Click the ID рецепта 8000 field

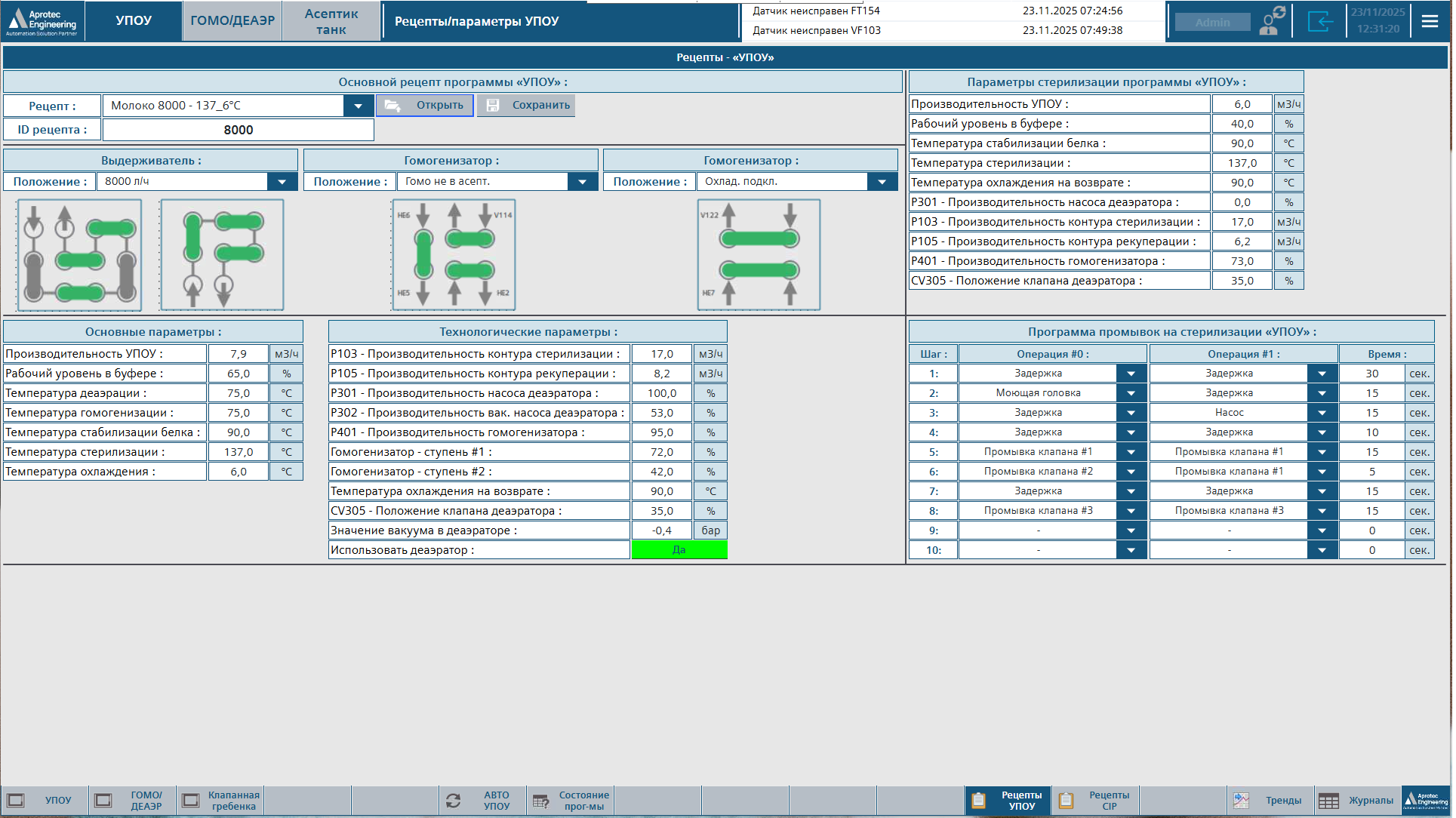coord(238,130)
